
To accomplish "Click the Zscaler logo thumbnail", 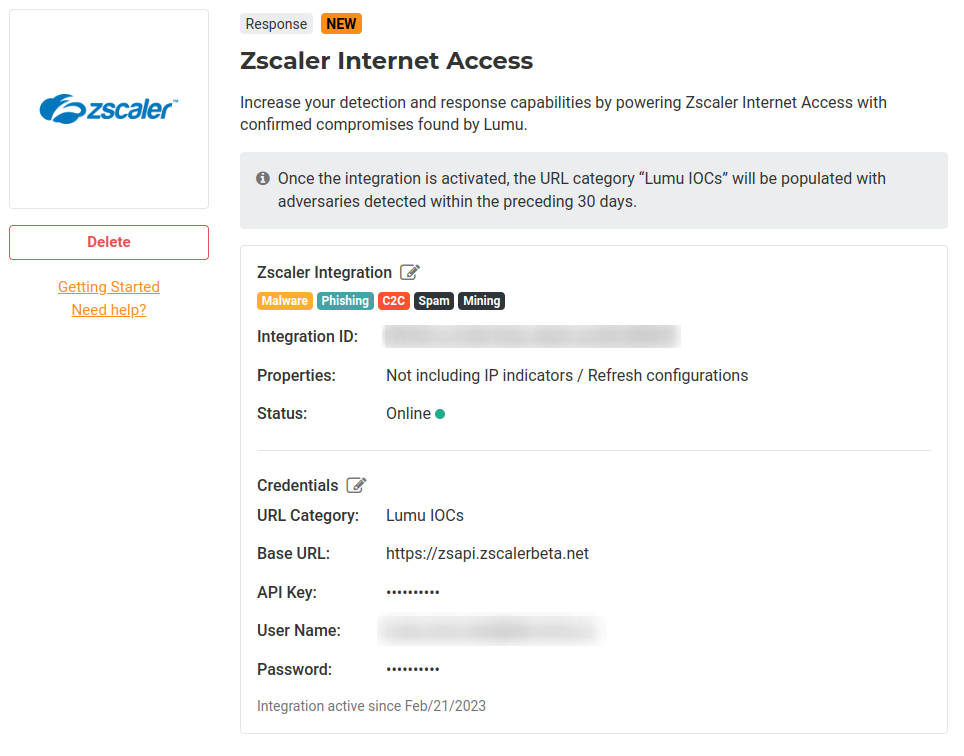I will coord(109,109).
